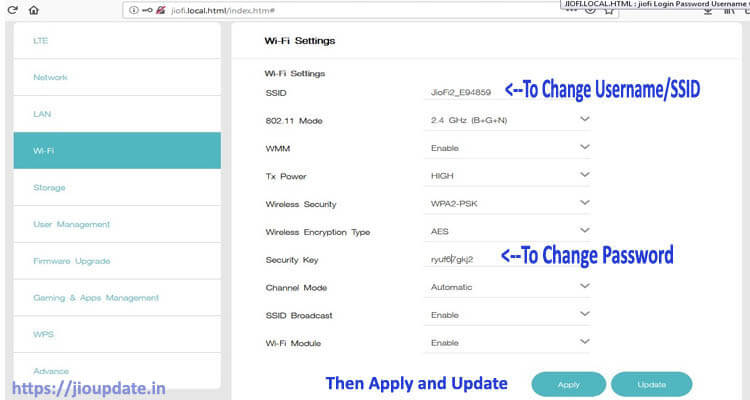
Task: Click the saved password key icon
Action: [x=147, y=10]
